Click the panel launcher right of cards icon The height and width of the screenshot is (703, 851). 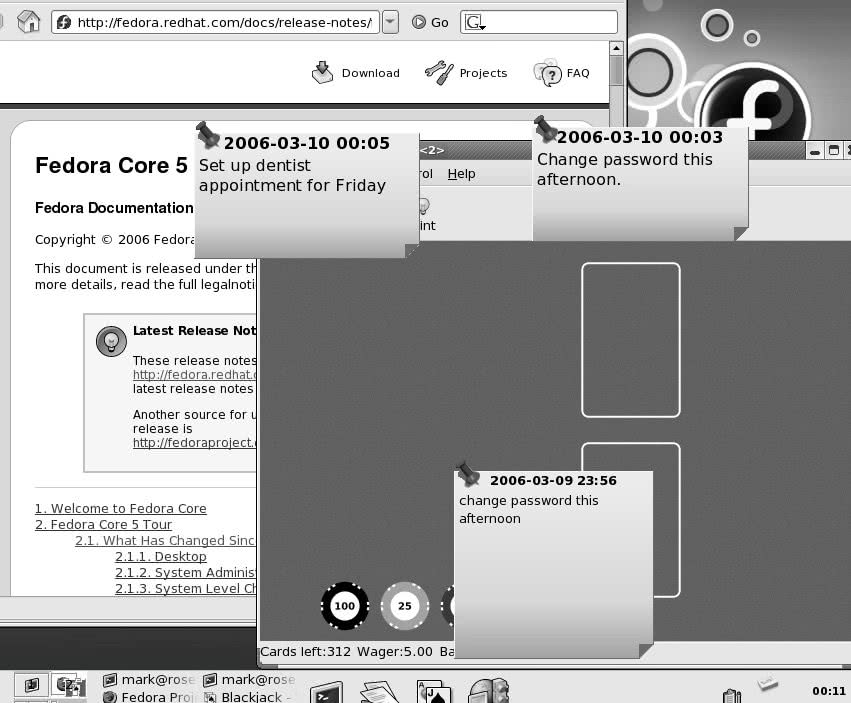click(488, 691)
